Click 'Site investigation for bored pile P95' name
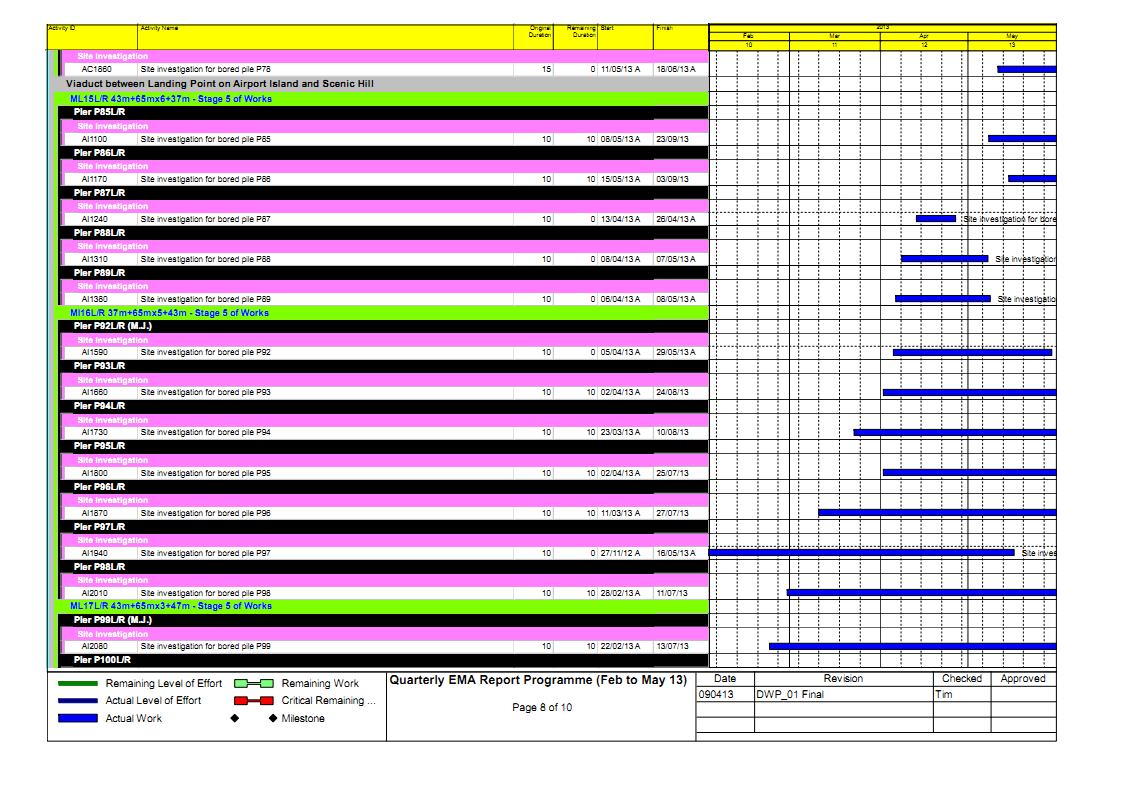The height and width of the screenshot is (794, 1123). [206, 473]
